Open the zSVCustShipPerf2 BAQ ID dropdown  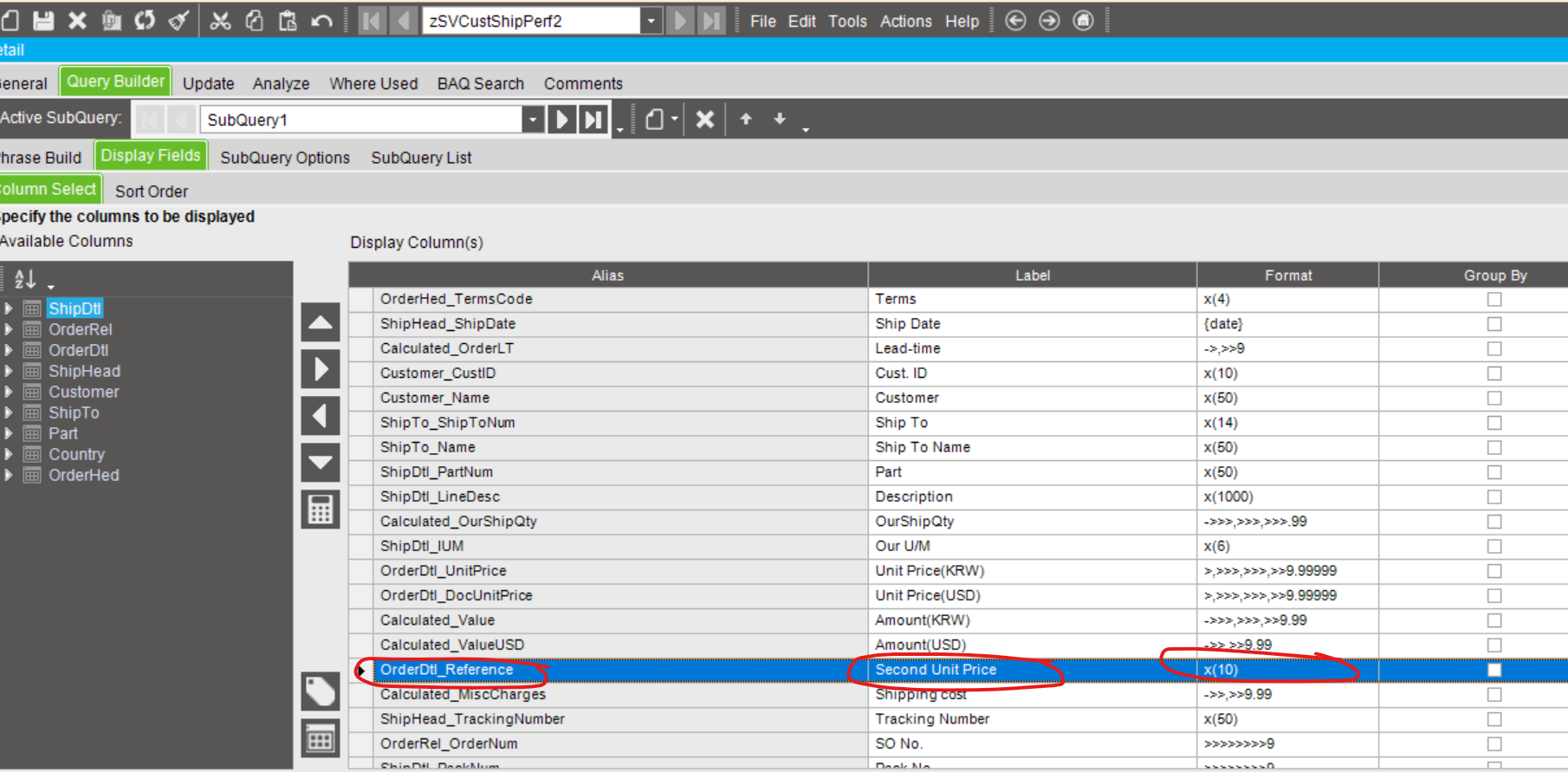(651, 20)
